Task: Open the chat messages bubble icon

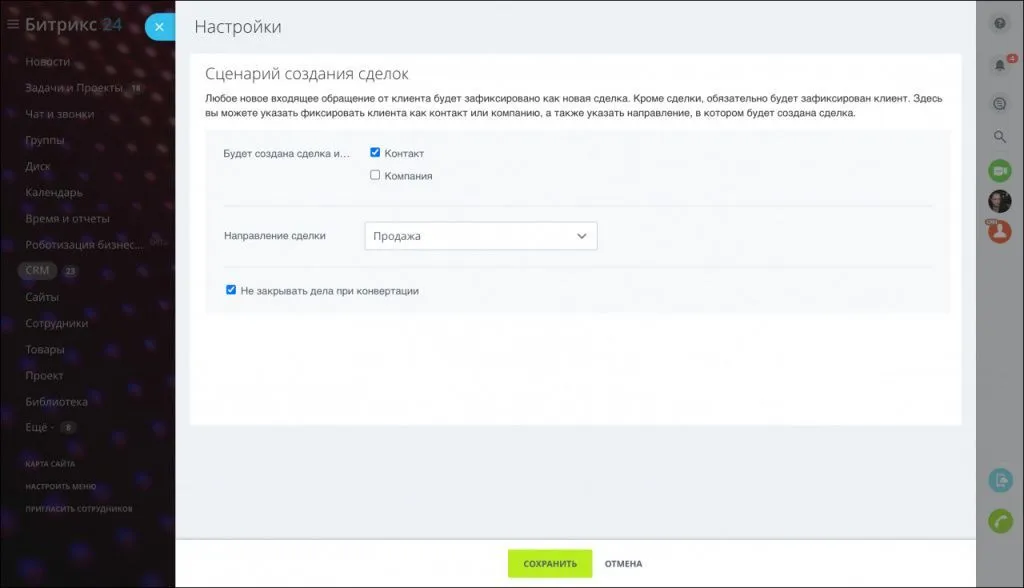Action: [x=999, y=103]
